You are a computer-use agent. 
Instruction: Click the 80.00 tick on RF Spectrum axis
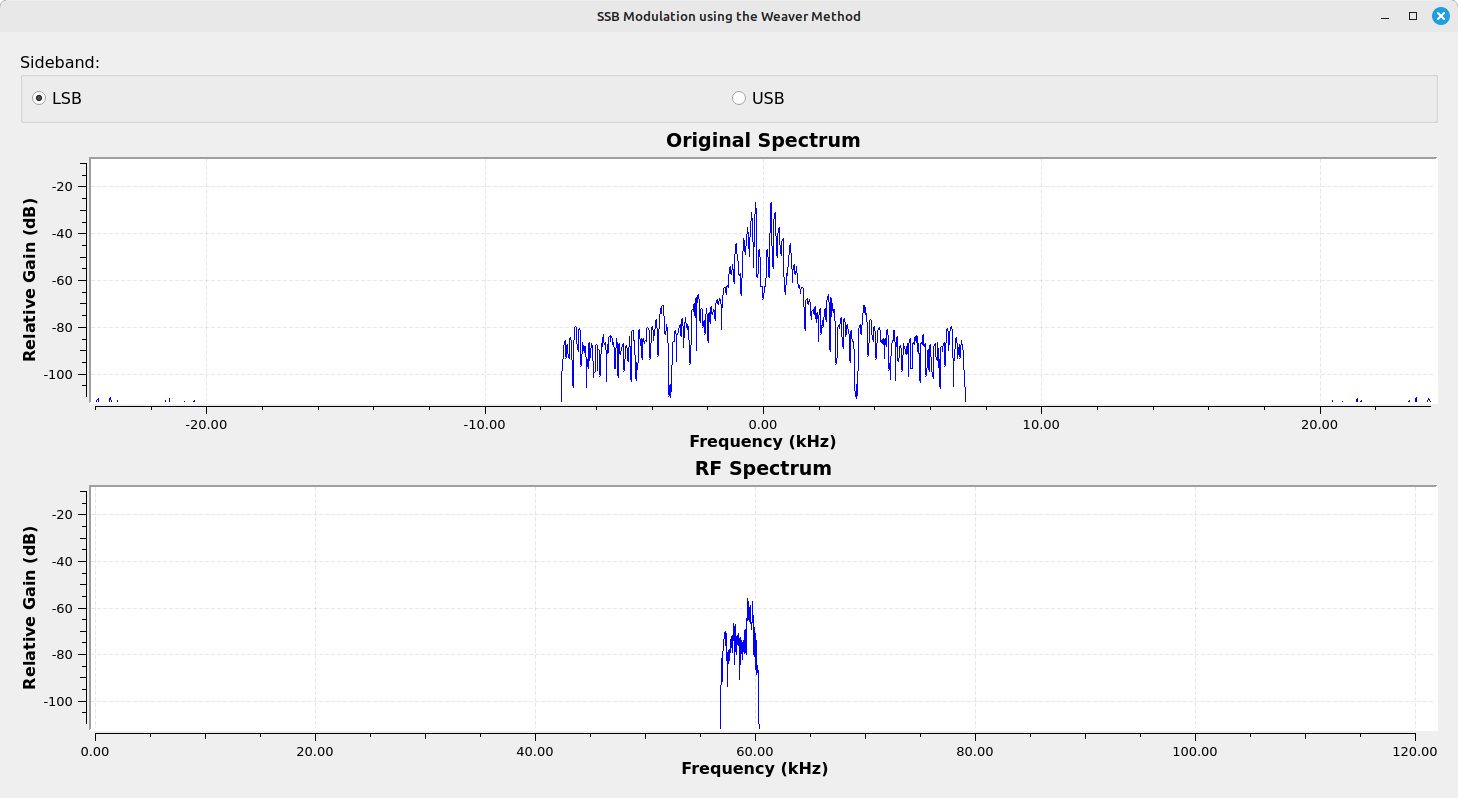pos(975,751)
